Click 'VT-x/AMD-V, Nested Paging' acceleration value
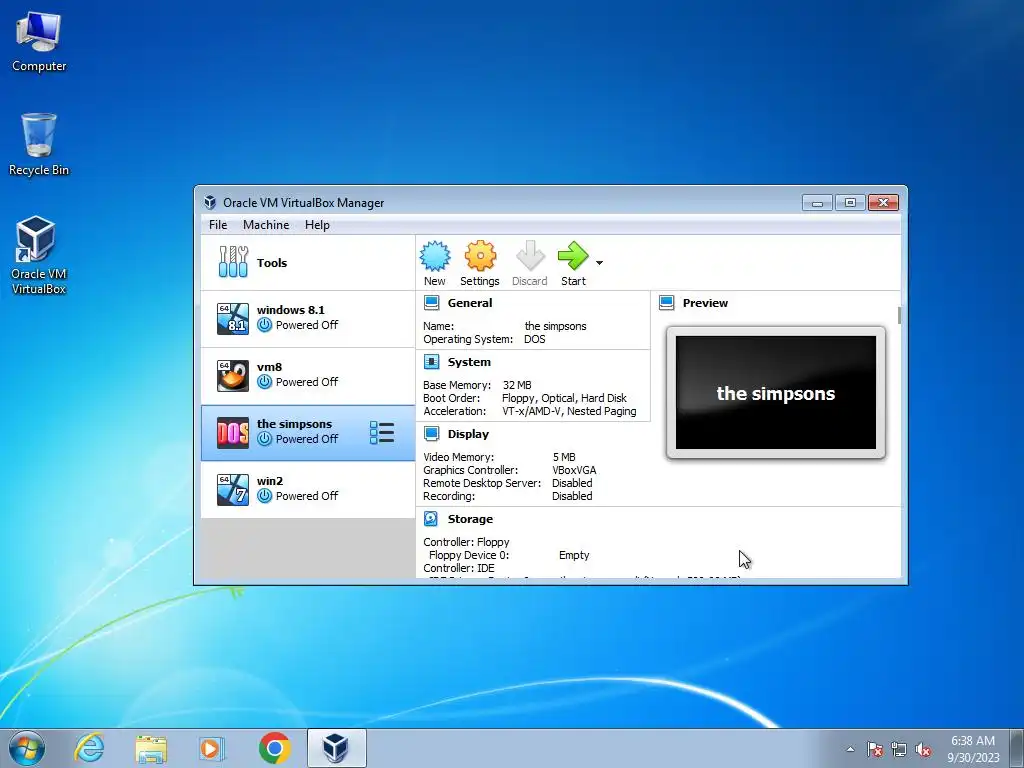The height and width of the screenshot is (768, 1024). (x=569, y=411)
